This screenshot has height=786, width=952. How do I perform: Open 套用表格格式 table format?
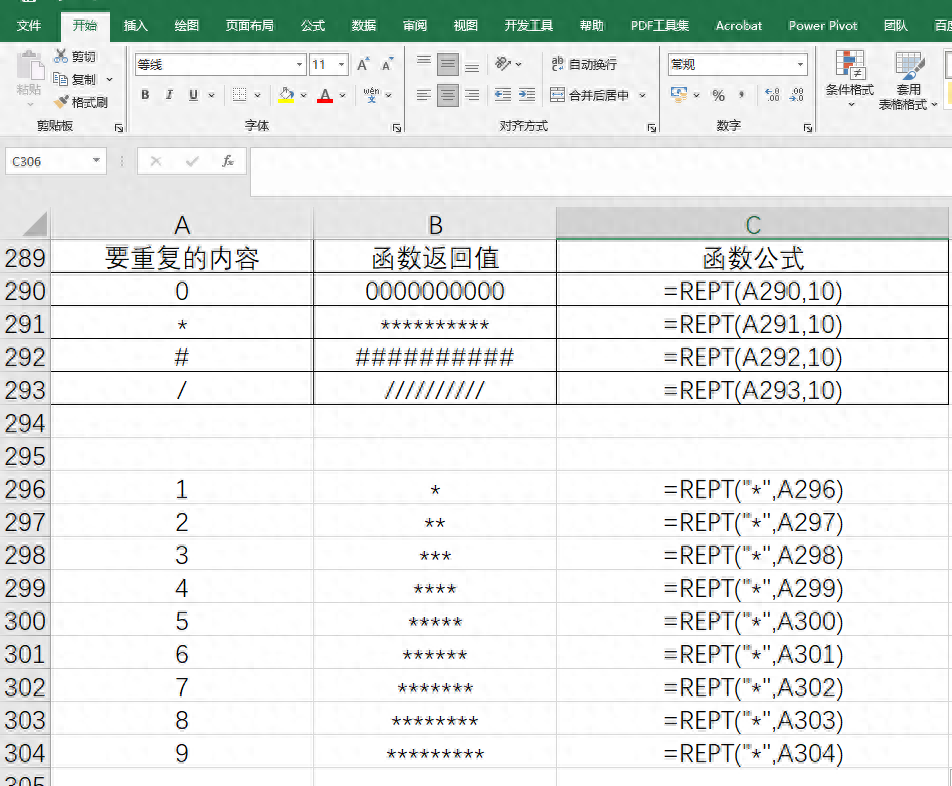908,81
